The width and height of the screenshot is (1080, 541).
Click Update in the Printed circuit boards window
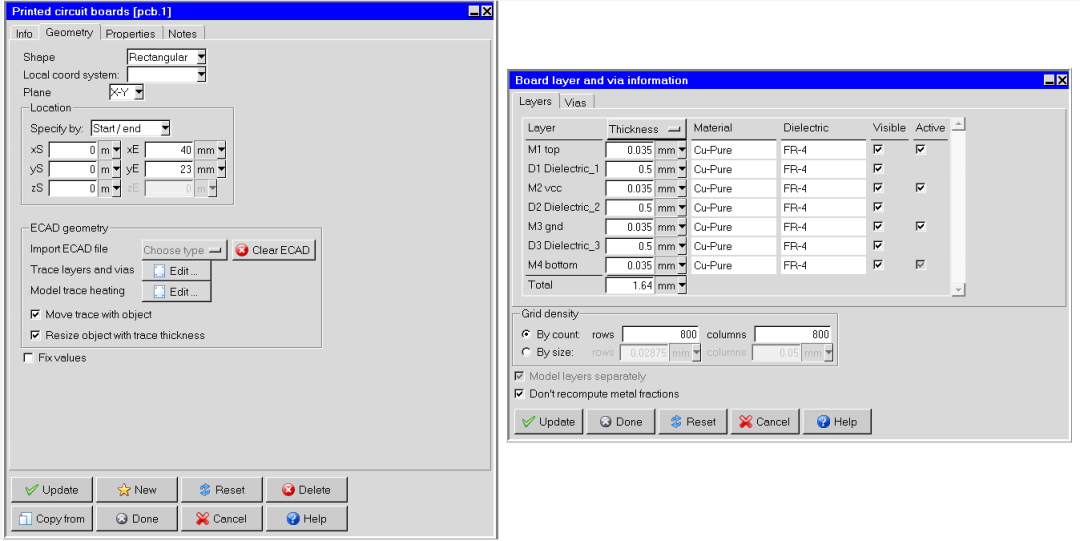coord(52,490)
